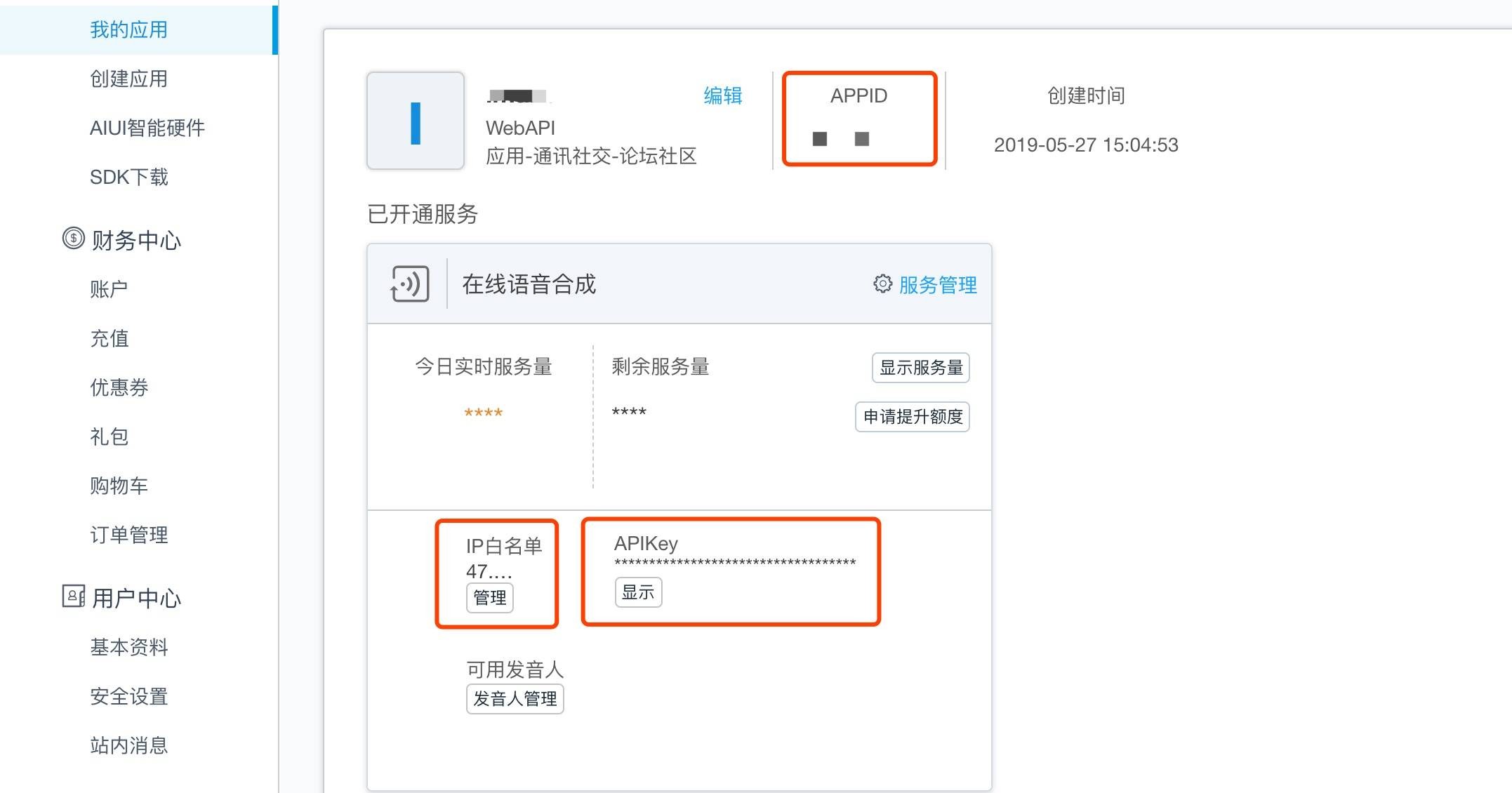Click the 用户中心 profile icon
Screen dimensions: 1512x793
[x=74, y=597]
